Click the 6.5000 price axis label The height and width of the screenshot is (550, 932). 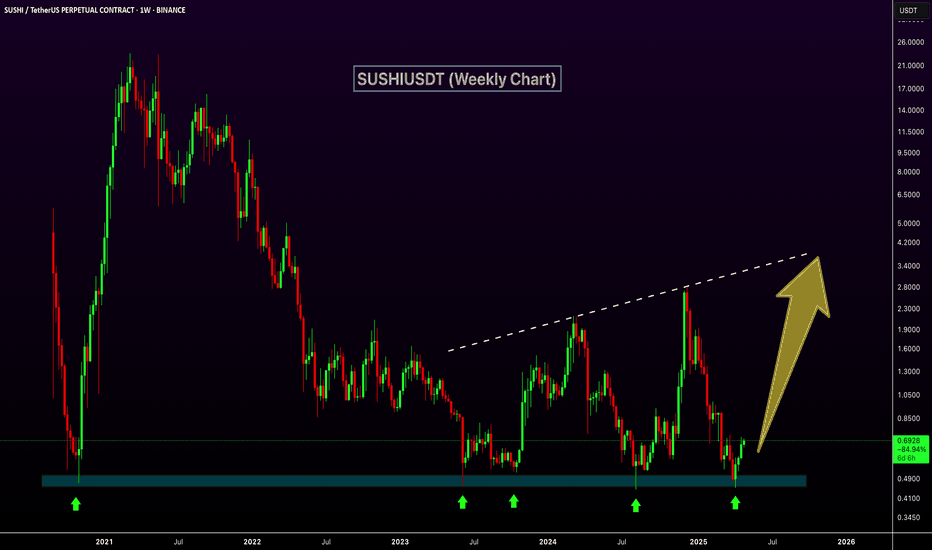pos(909,194)
